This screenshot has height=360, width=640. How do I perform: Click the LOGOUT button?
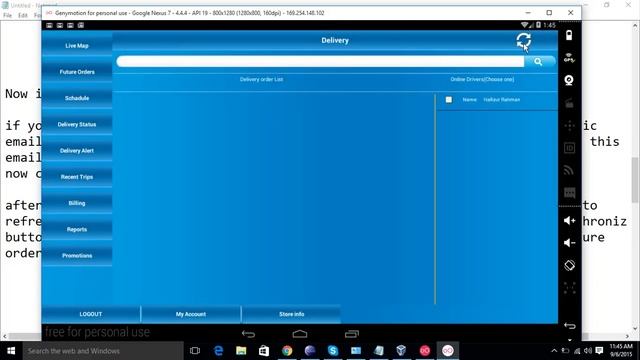(91, 314)
